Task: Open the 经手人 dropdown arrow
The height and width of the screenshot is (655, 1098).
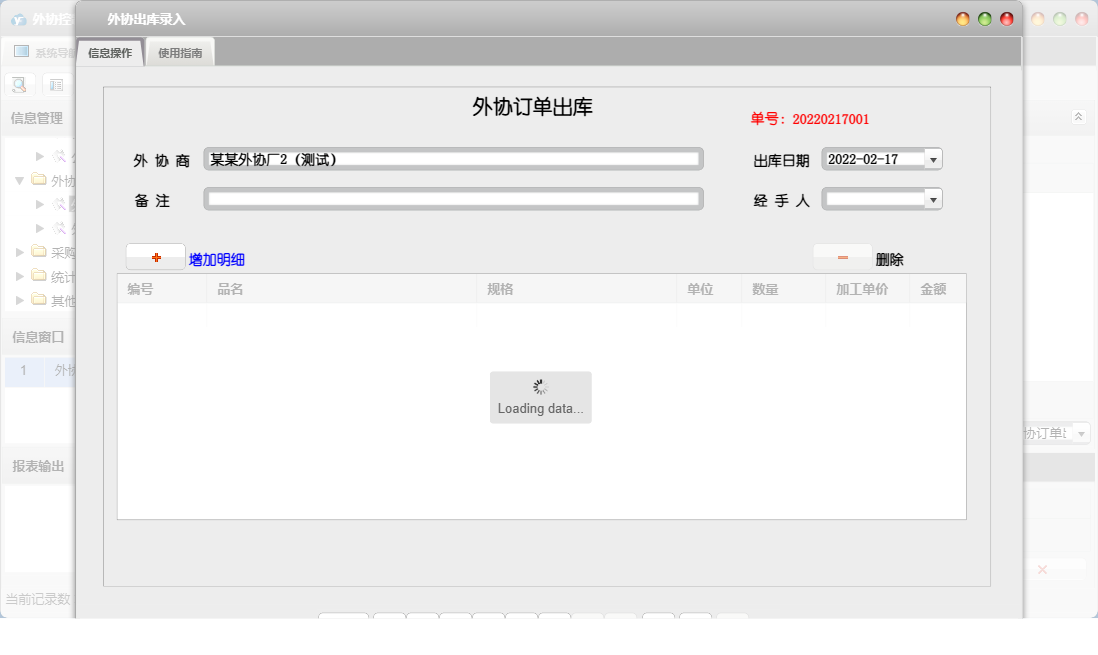Action: coord(933,200)
